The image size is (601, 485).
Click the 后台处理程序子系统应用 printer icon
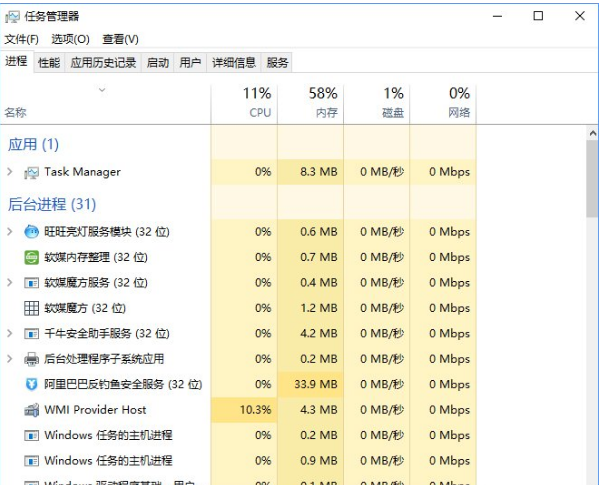(31, 359)
